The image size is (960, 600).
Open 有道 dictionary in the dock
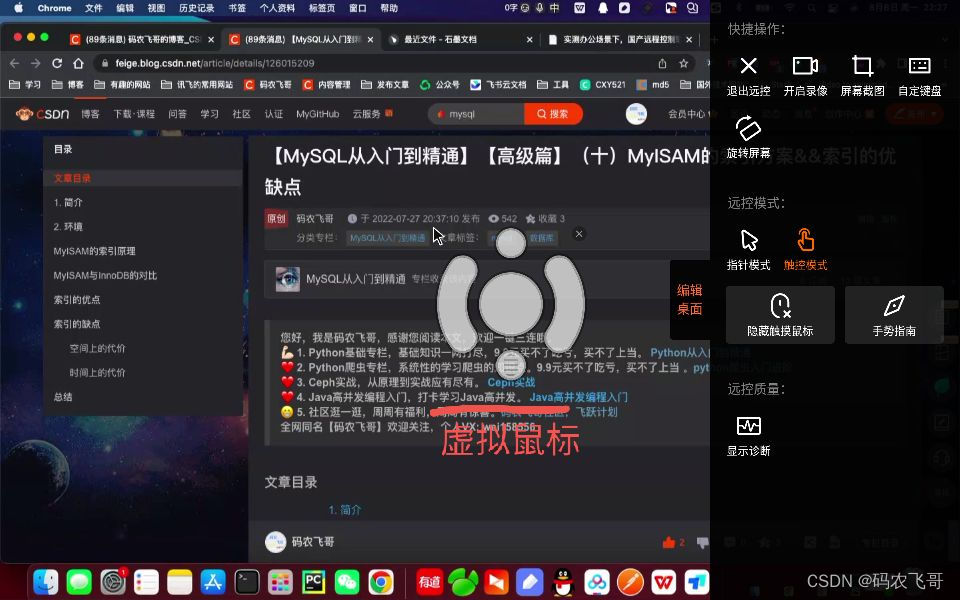429,582
